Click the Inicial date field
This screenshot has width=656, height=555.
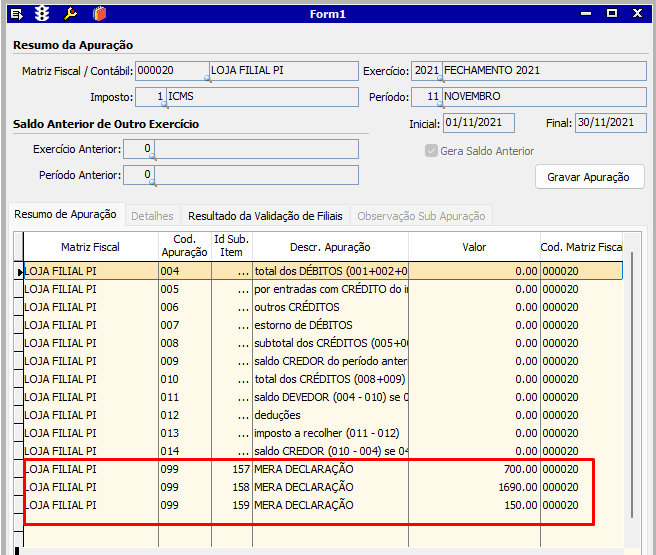[478, 123]
